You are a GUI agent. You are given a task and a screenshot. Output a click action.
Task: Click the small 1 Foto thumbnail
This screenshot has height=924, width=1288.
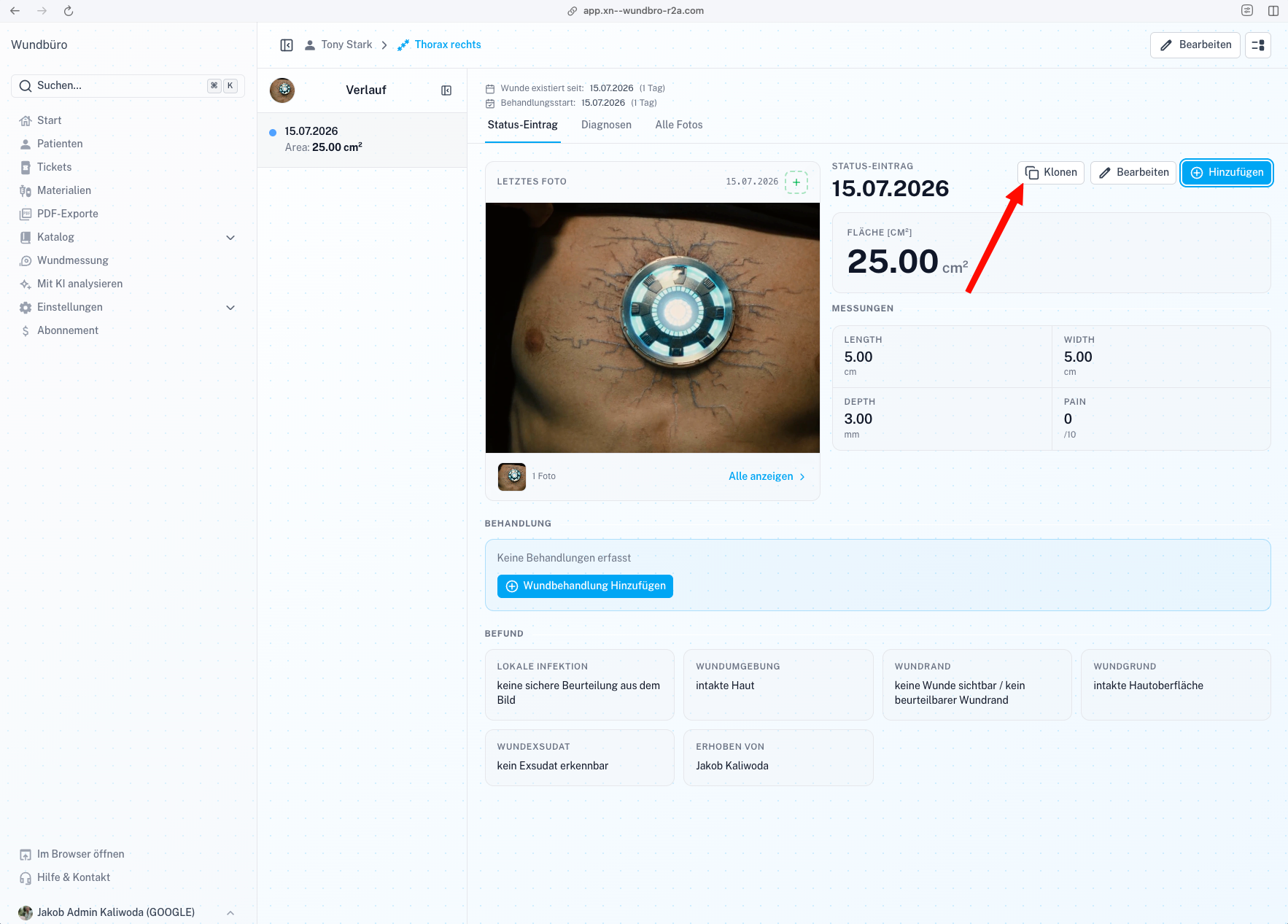(x=512, y=476)
